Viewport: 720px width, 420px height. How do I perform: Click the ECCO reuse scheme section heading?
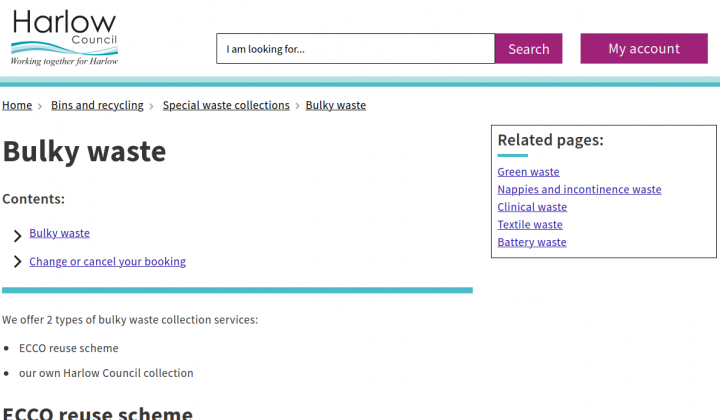[97, 413]
